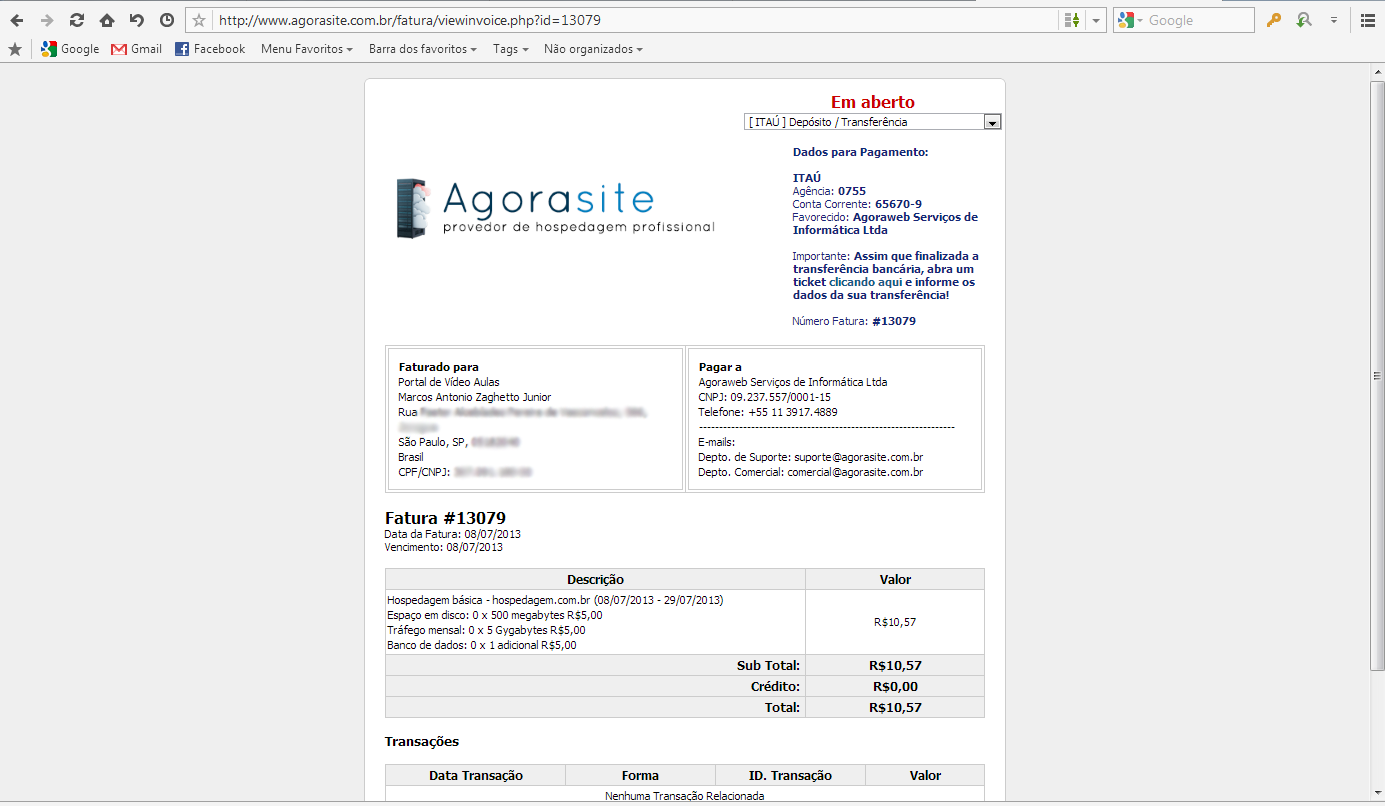Click the bookmarks bar star icon
Image resolution: width=1385 pixels, height=806 pixels.
click(14, 48)
